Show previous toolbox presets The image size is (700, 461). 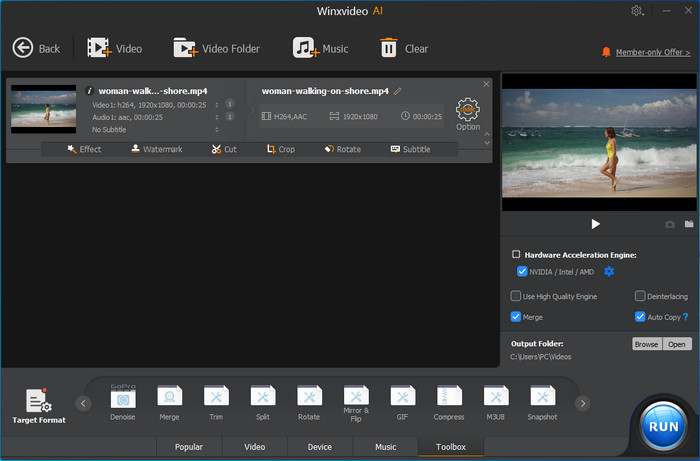[x=83, y=403]
